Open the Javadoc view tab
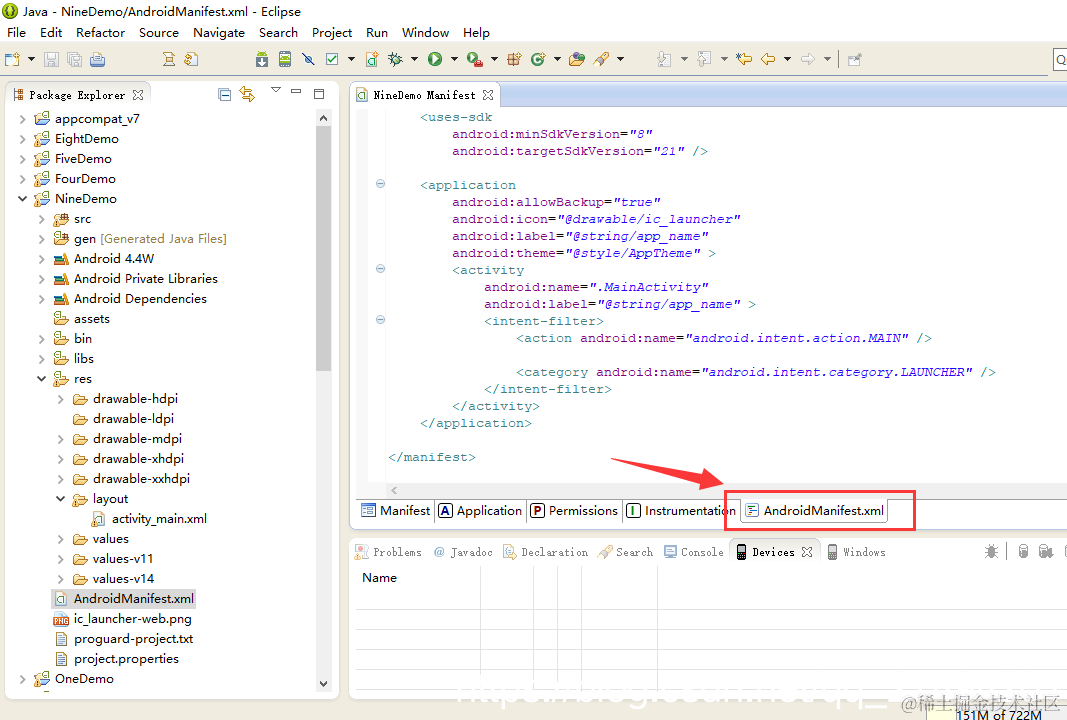Screen dimensions: 1067x720 point(463,552)
